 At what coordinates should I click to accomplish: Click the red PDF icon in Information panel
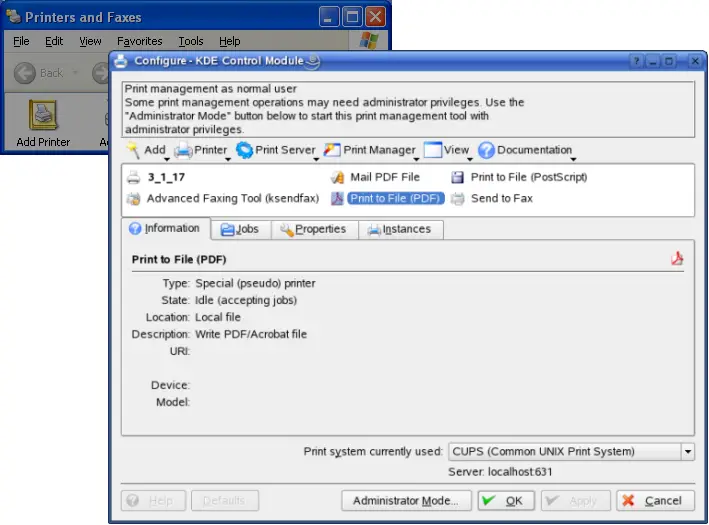tap(677, 259)
